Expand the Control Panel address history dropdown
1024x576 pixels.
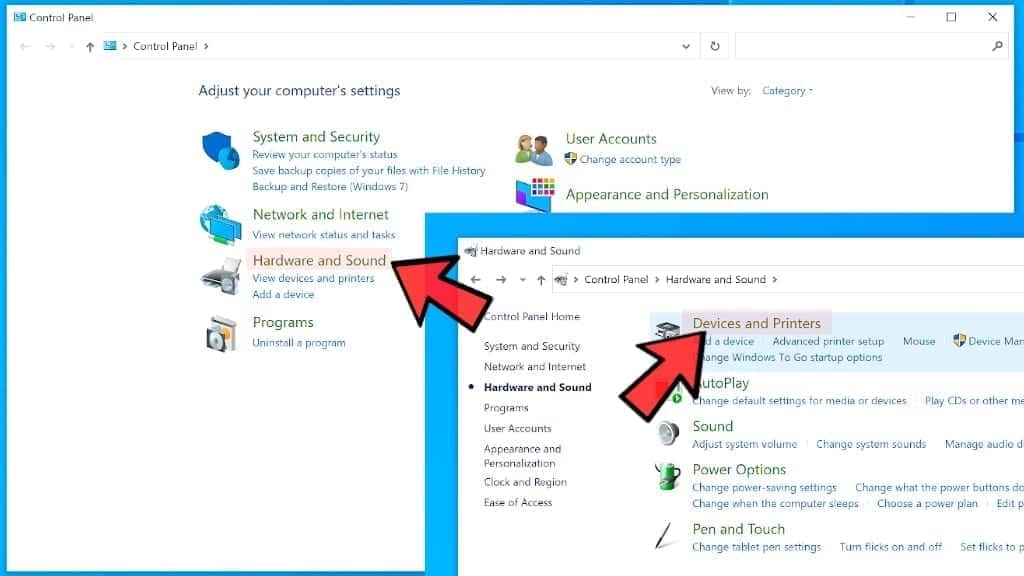[x=686, y=46]
